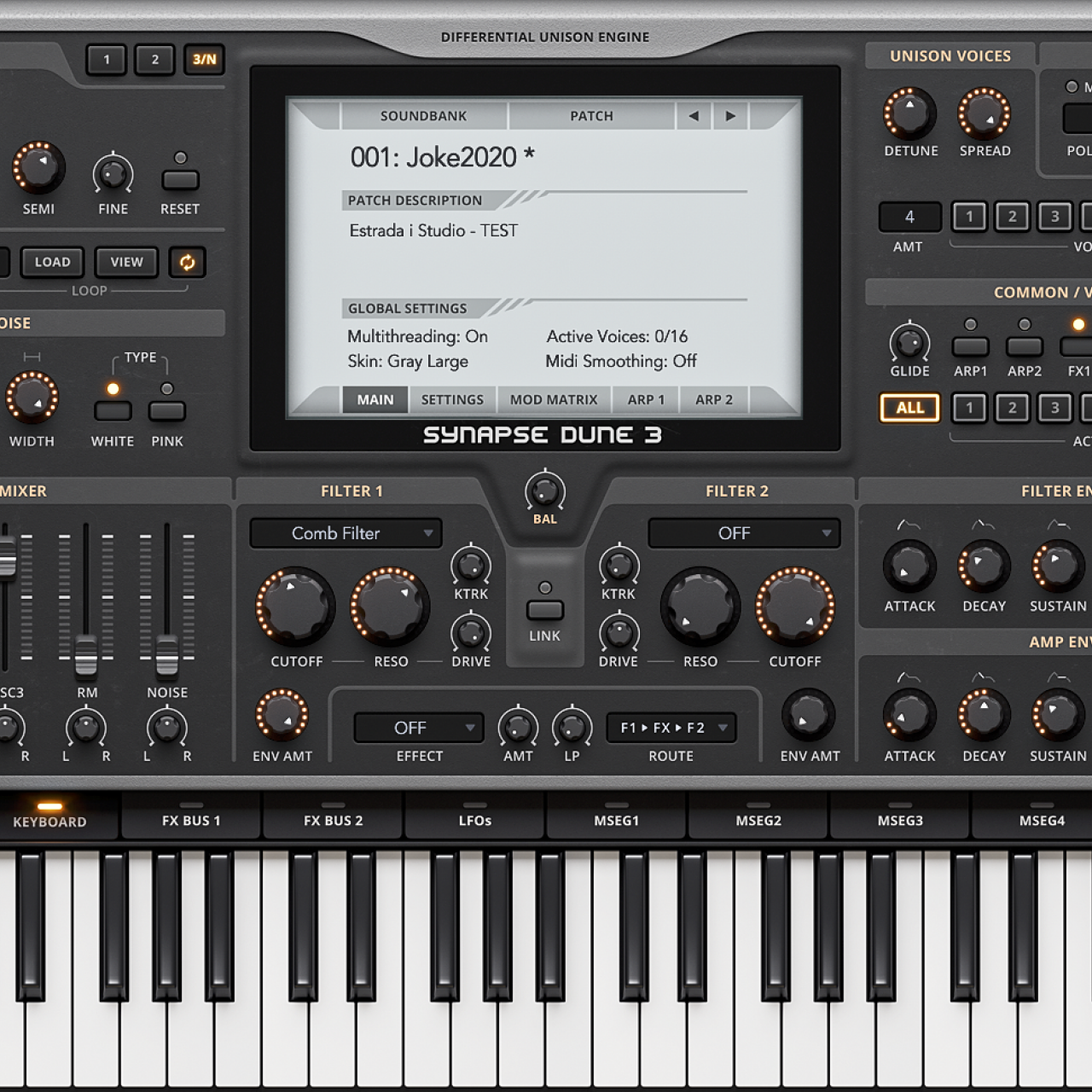Click the filter BAL balance knob
The height and width of the screenshot is (1092, 1092).
(544, 491)
